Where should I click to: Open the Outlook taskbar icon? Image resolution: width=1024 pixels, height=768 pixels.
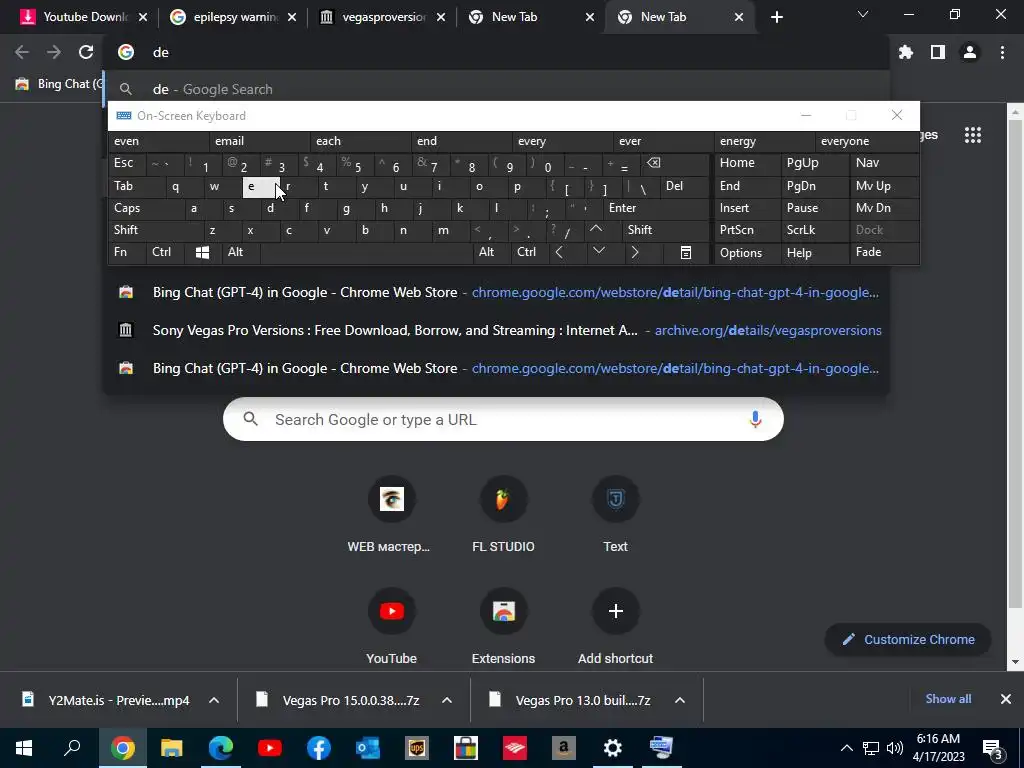368,748
